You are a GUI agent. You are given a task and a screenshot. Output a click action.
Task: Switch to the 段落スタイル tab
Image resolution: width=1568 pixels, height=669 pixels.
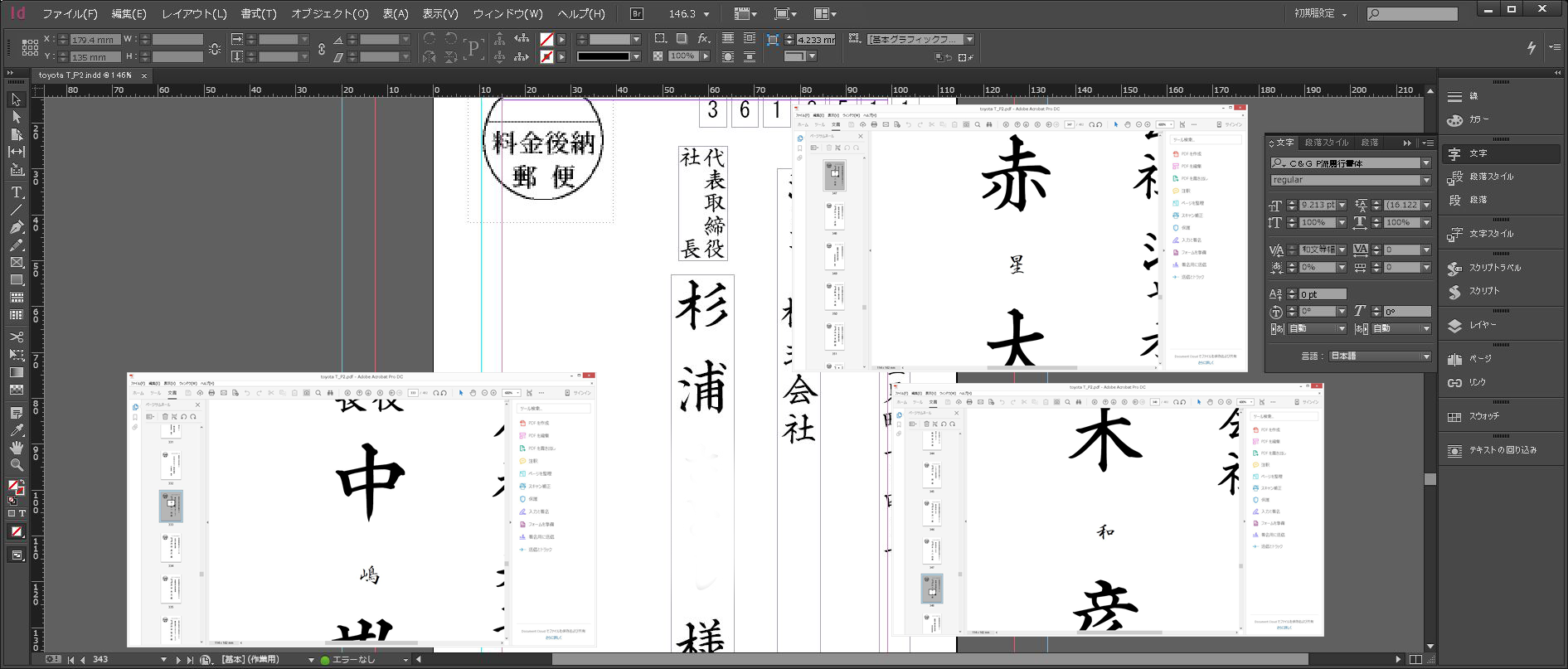pos(1326,143)
